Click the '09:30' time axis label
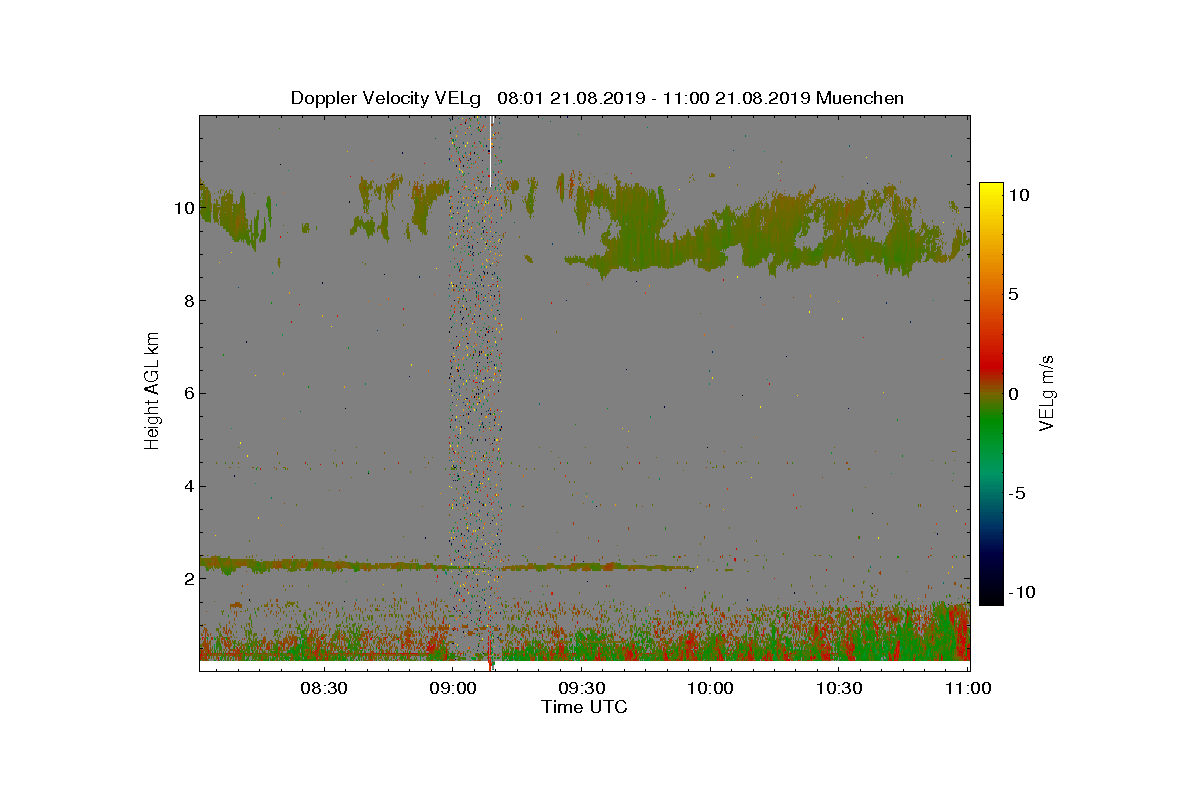 click(x=581, y=688)
